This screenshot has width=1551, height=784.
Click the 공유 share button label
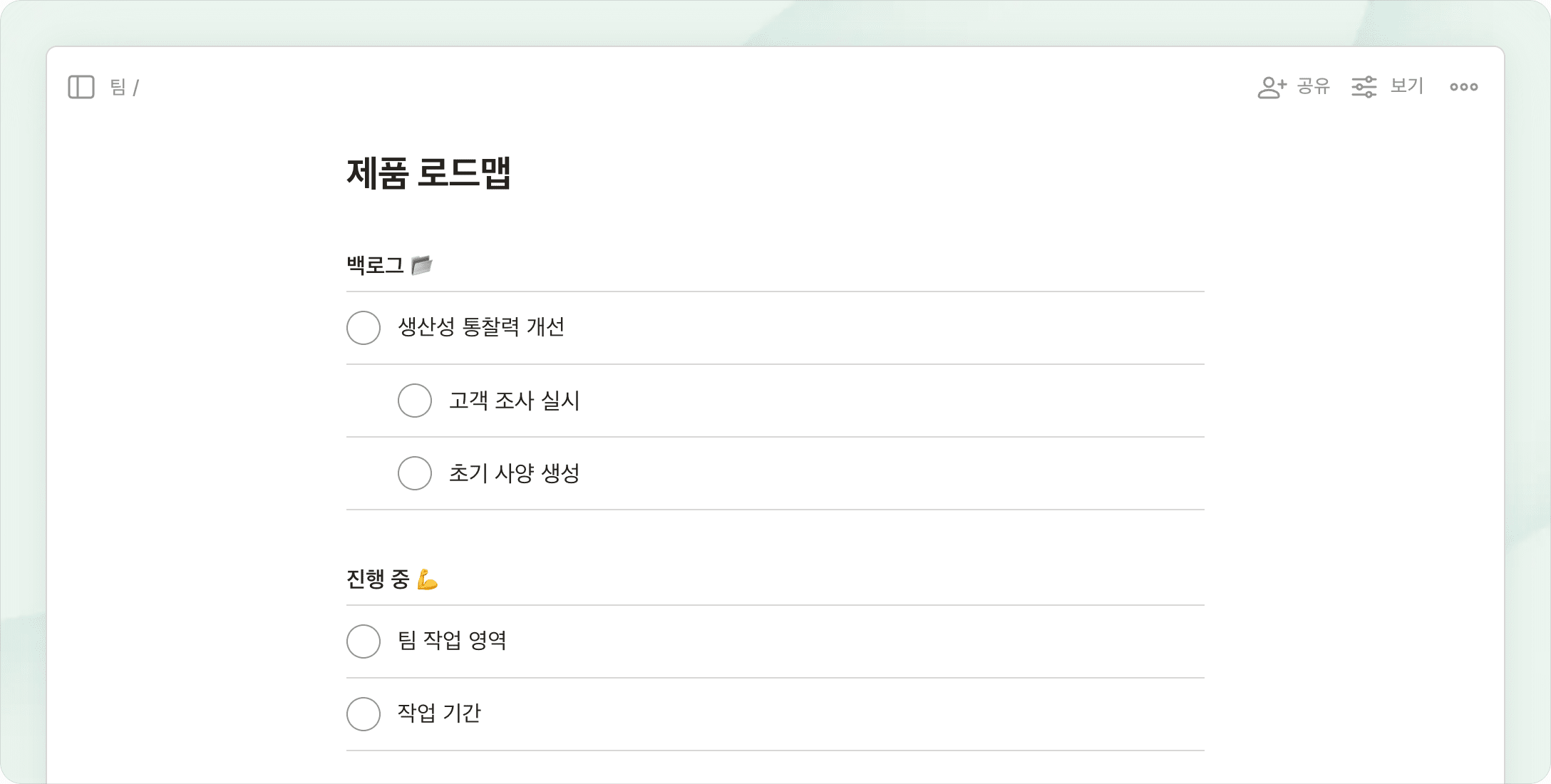1313,87
